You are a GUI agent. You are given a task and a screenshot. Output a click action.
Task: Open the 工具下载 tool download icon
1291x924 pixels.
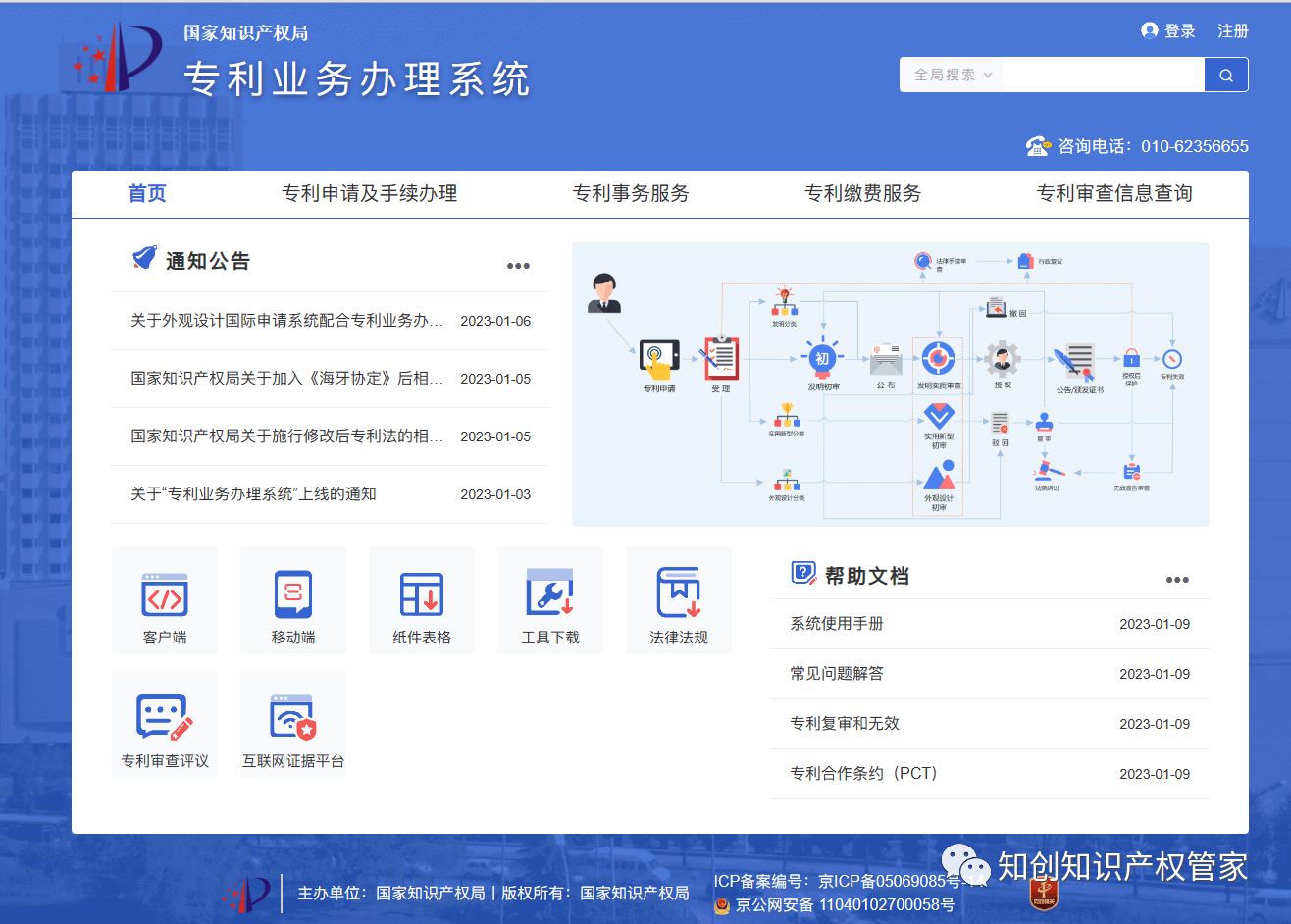[550, 600]
